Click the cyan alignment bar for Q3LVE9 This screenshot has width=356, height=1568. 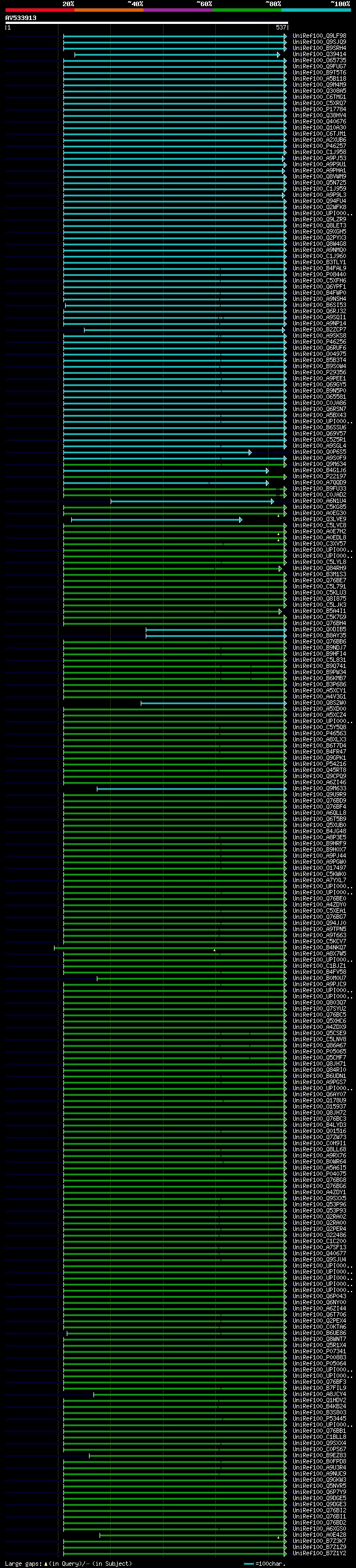pyautogui.click(x=156, y=520)
